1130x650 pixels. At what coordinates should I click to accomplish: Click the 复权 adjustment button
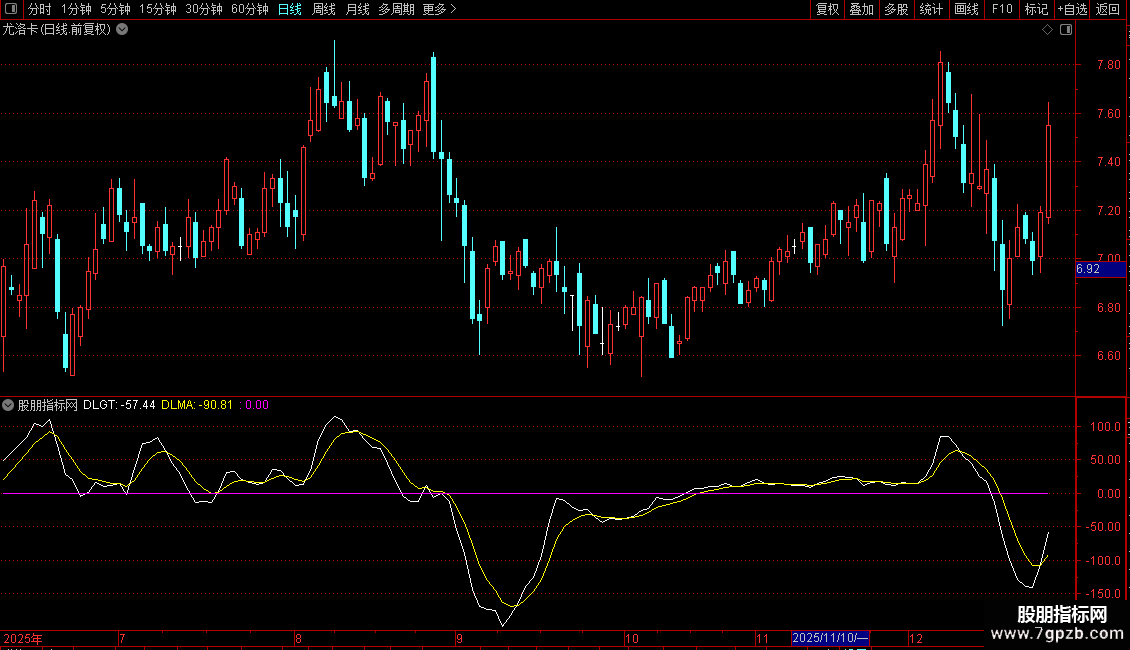(827, 9)
